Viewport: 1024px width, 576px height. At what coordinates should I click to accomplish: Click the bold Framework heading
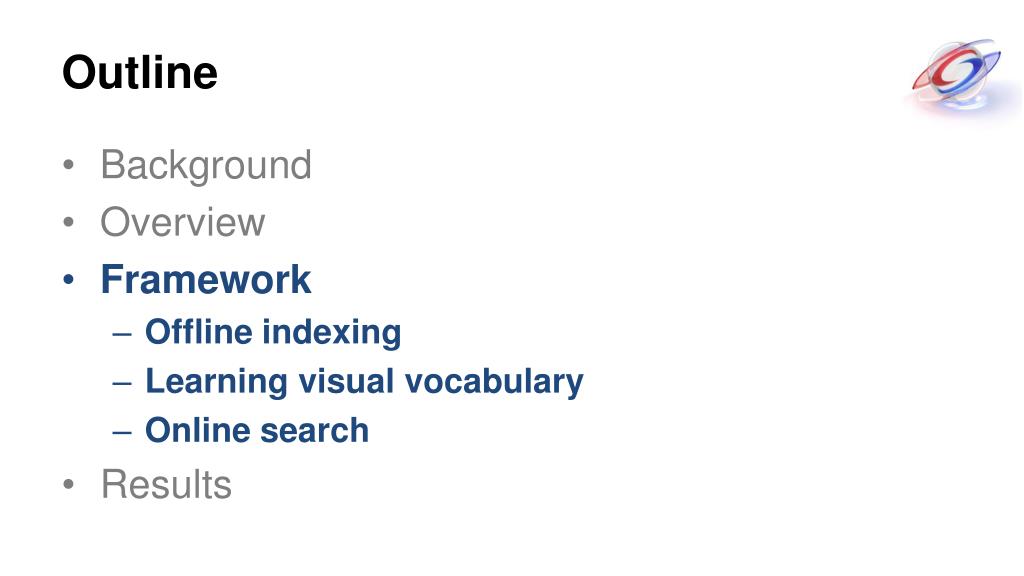pos(206,280)
